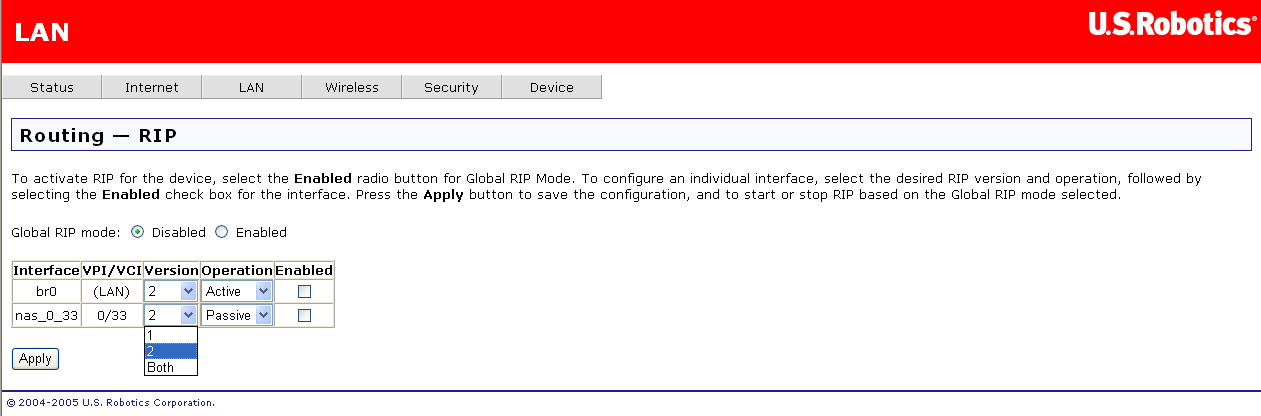The image size is (1261, 416).
Task: Switch to the Internet tab
Action: tap(152, 87)
